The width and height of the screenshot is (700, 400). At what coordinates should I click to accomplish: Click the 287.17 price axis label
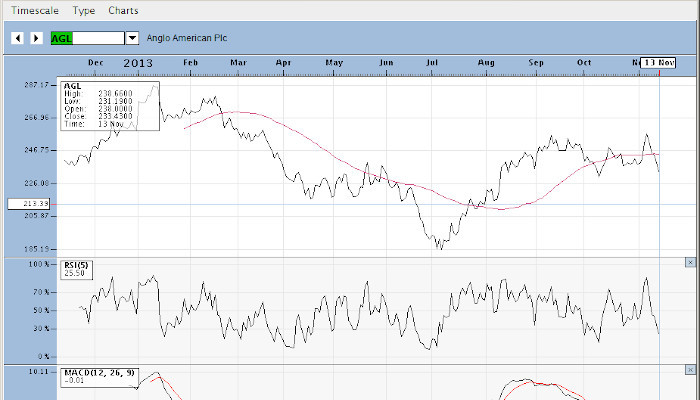36,85
